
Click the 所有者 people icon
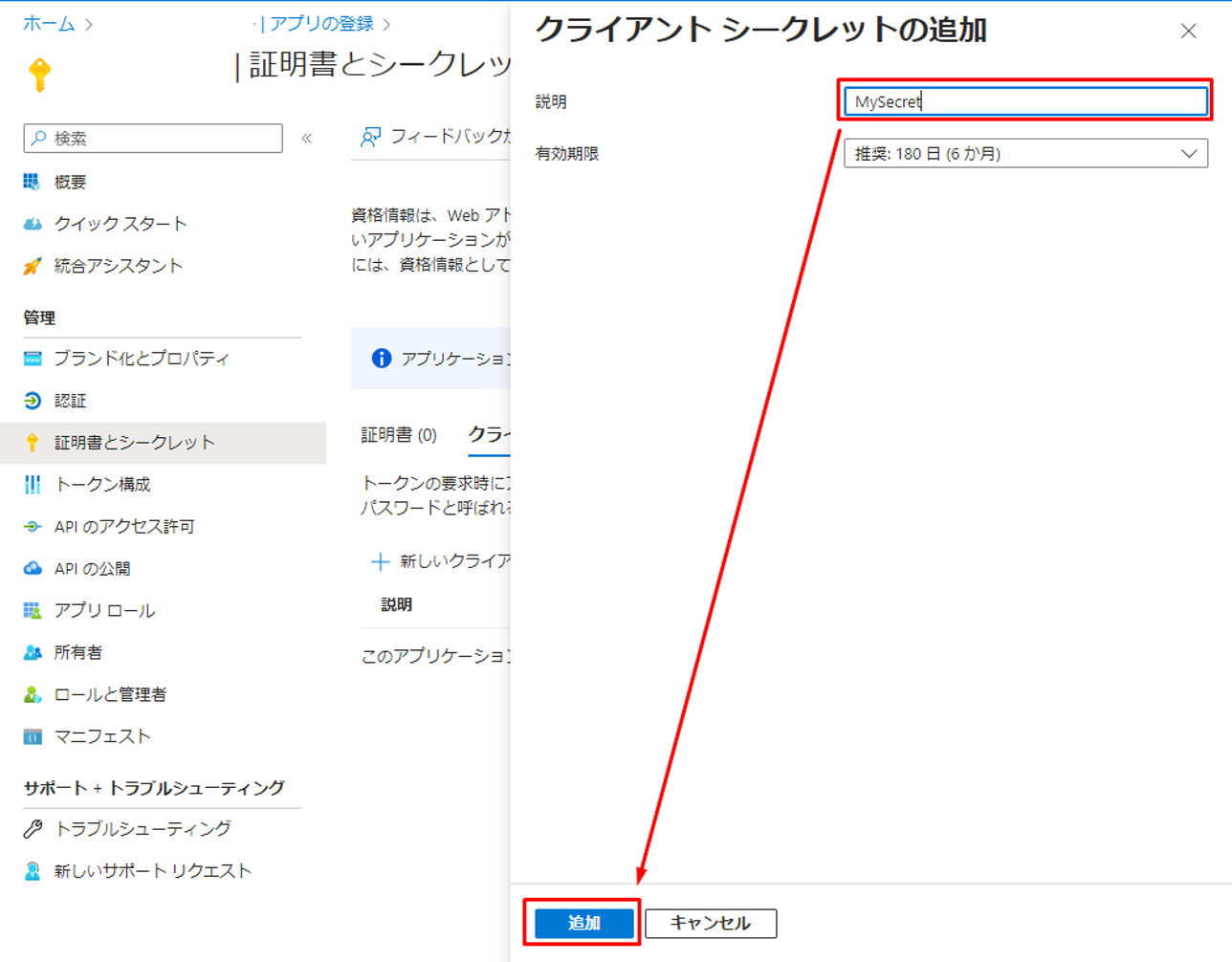[33, 652]
